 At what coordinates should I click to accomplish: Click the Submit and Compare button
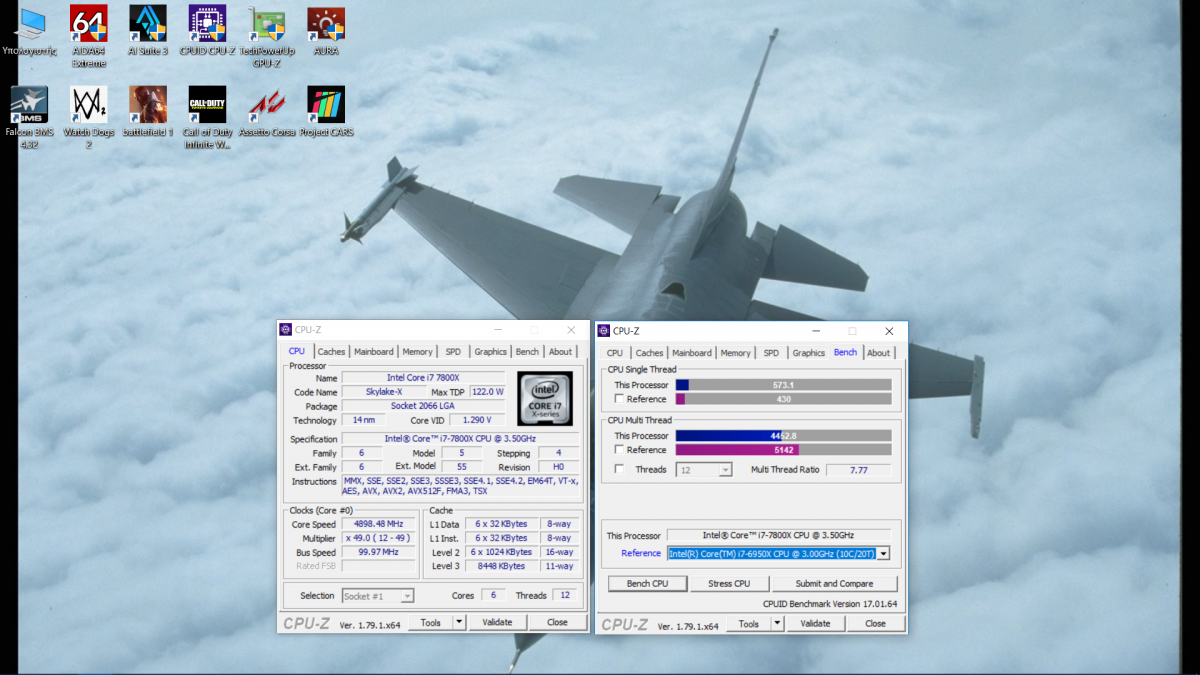coord(834,584)
